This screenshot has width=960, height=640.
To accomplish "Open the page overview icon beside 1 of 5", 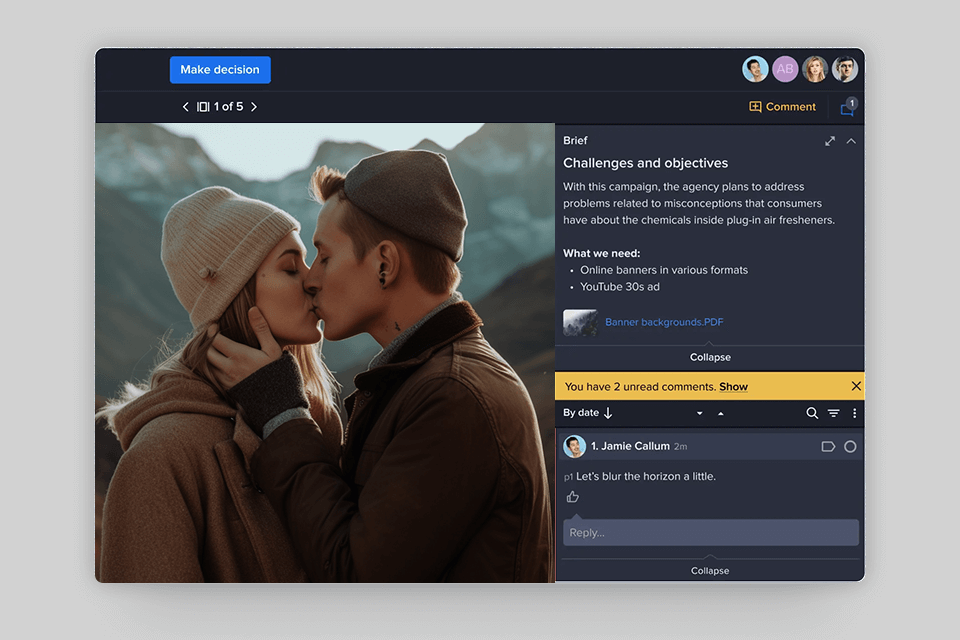I will (x=203, y=107).
